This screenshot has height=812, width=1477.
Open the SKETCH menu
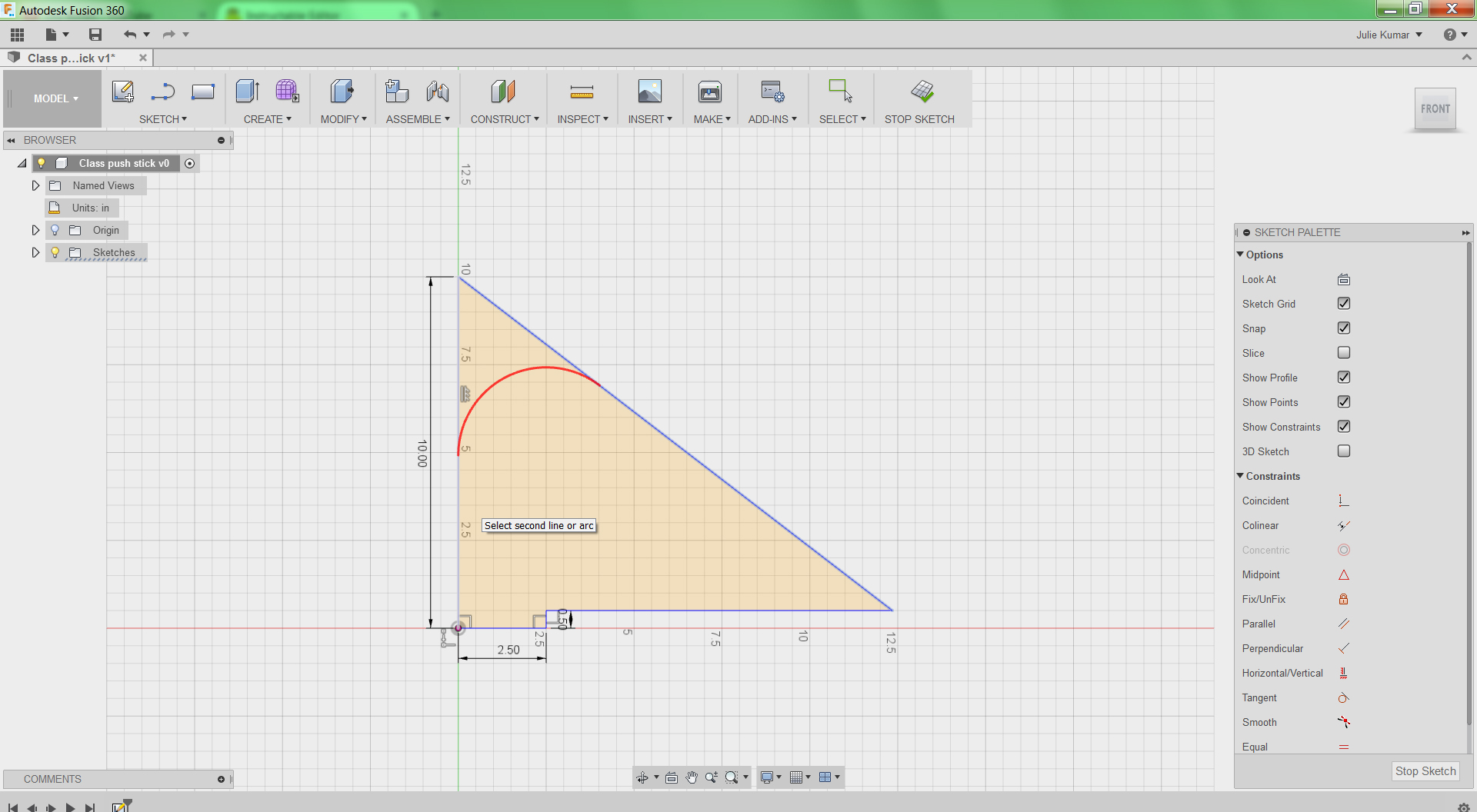pos(163,119)
